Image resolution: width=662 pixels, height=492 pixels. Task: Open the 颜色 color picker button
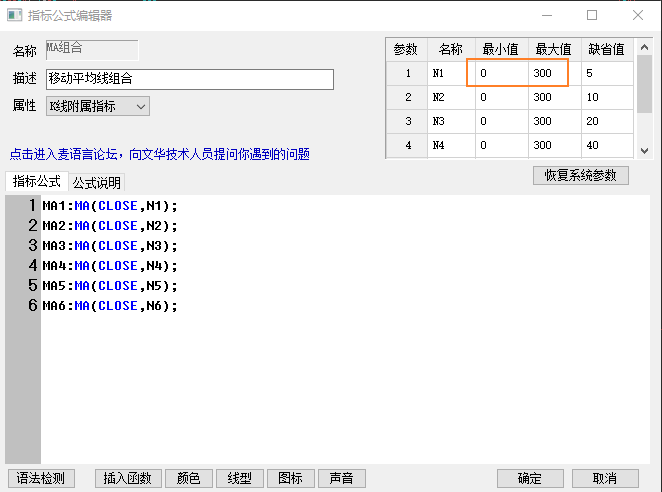point(188,478)
